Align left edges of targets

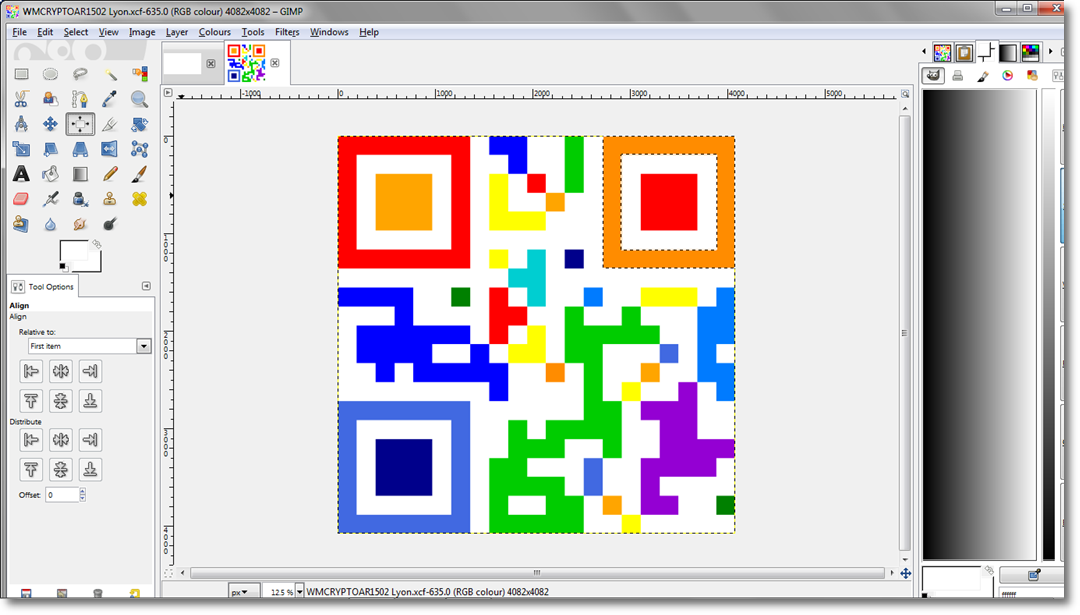coord(31,371)
